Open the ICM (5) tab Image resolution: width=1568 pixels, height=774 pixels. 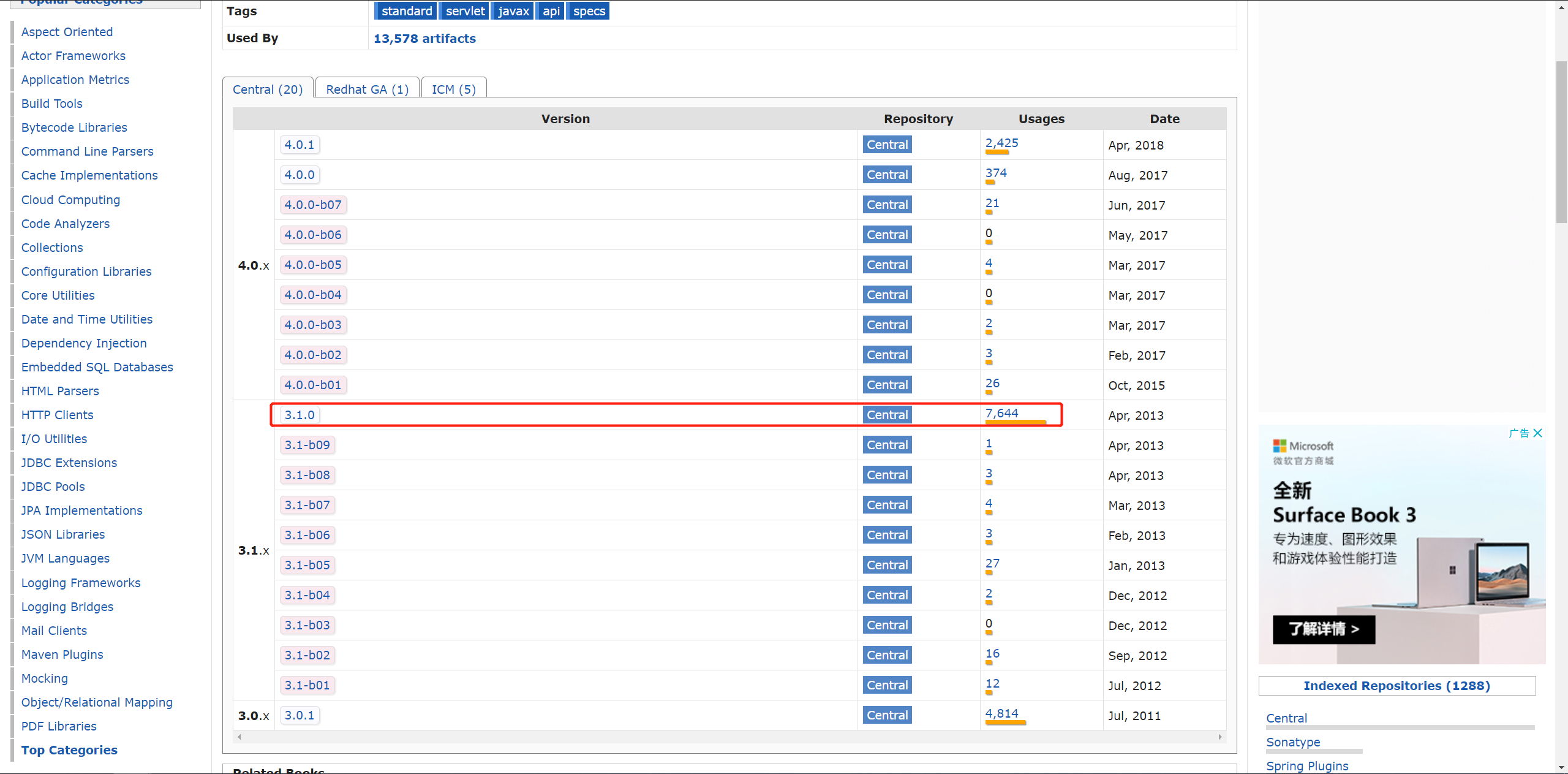(453, 89)
